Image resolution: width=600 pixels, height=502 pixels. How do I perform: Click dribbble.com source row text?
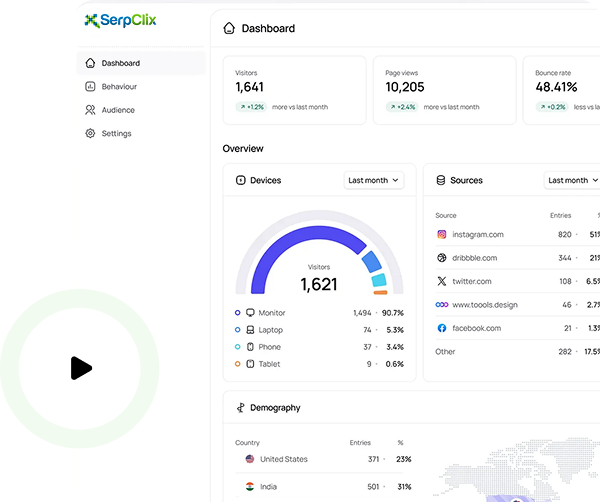474,258
